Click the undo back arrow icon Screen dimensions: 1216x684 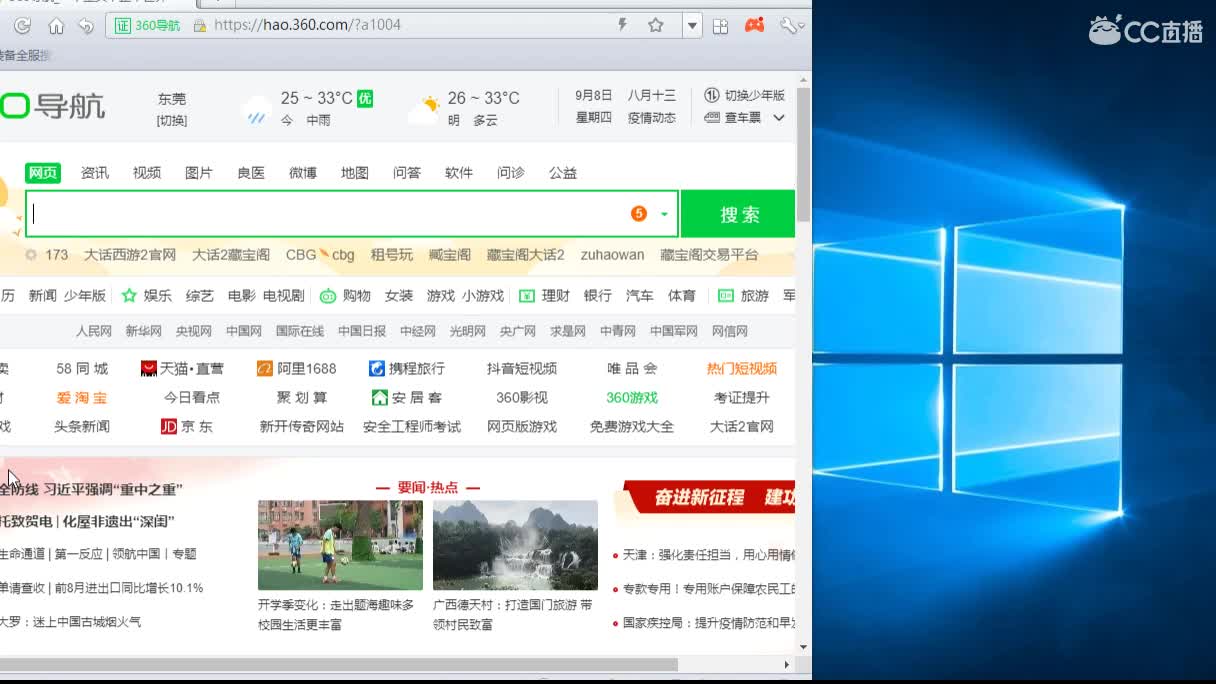tap(86, 25)
